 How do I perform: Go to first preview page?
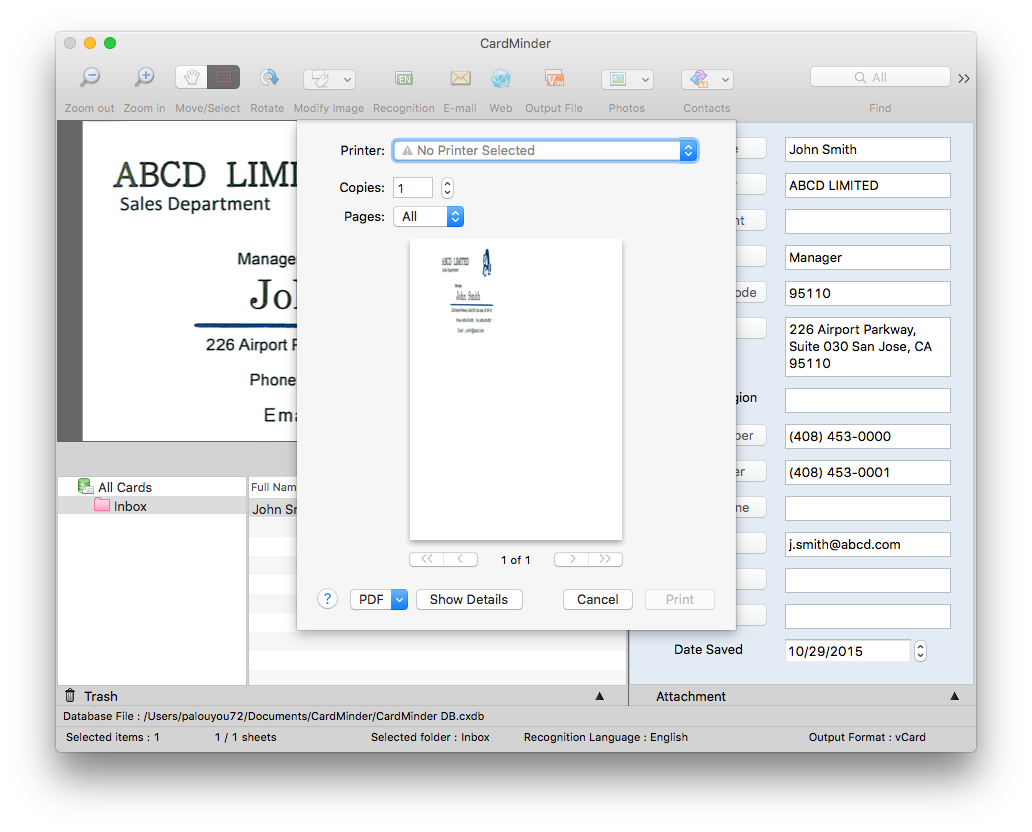[426, 559]
